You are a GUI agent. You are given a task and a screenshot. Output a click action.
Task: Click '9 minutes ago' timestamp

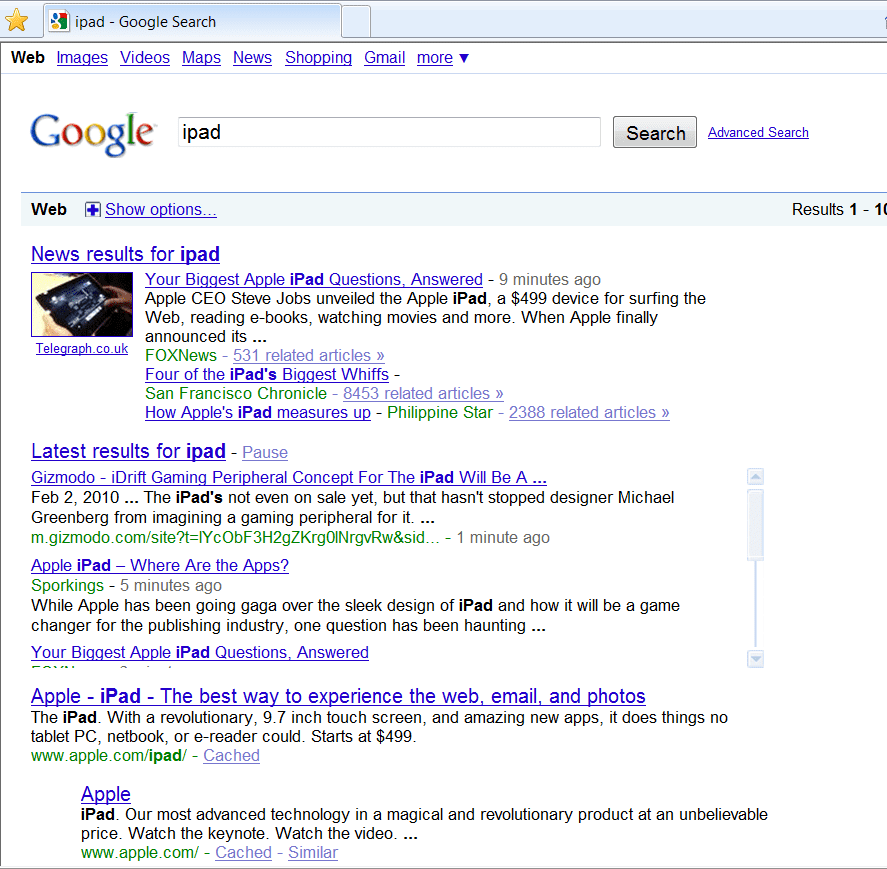coord(550,279)
